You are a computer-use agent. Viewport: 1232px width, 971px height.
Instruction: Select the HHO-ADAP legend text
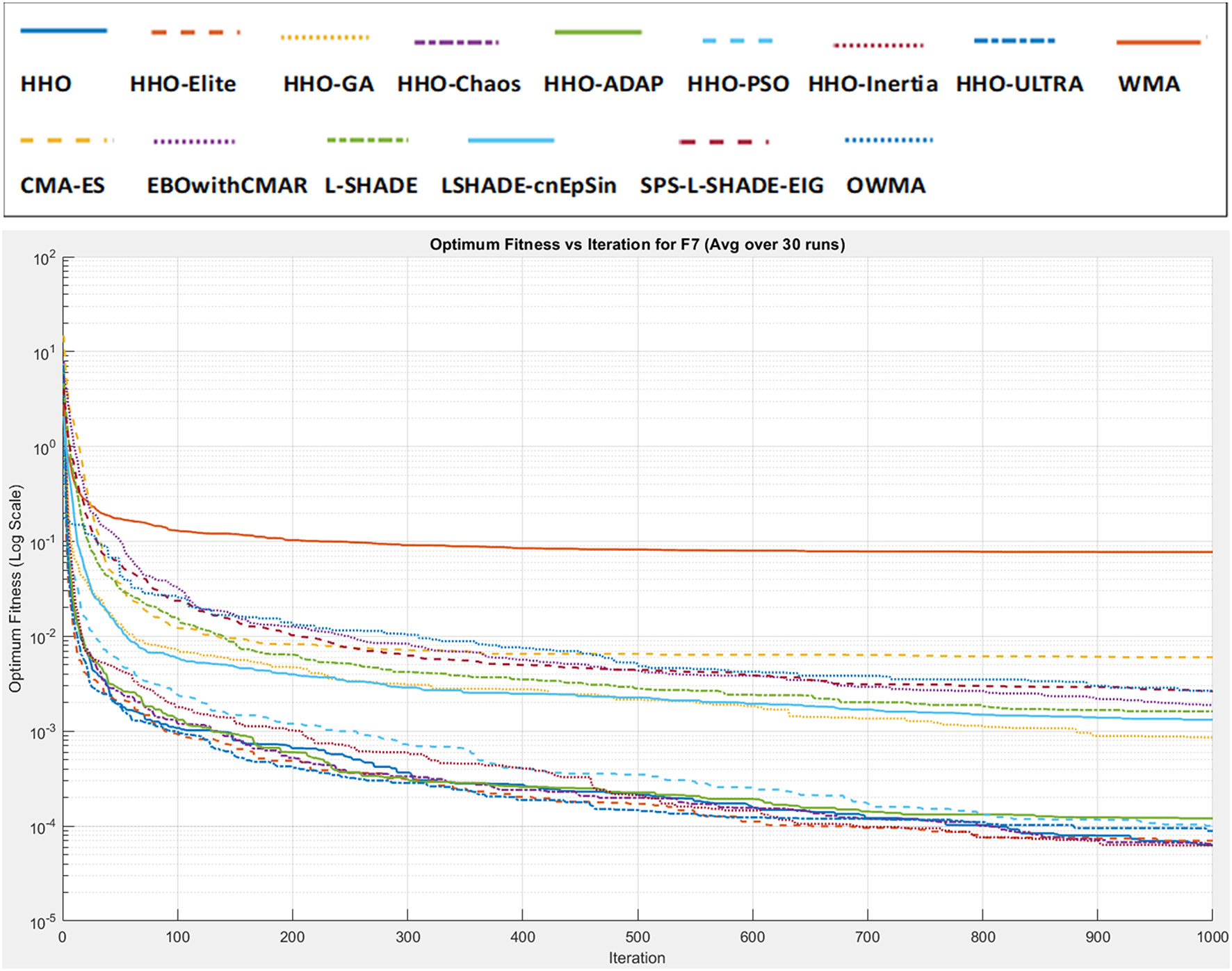(x=603, y=84)
